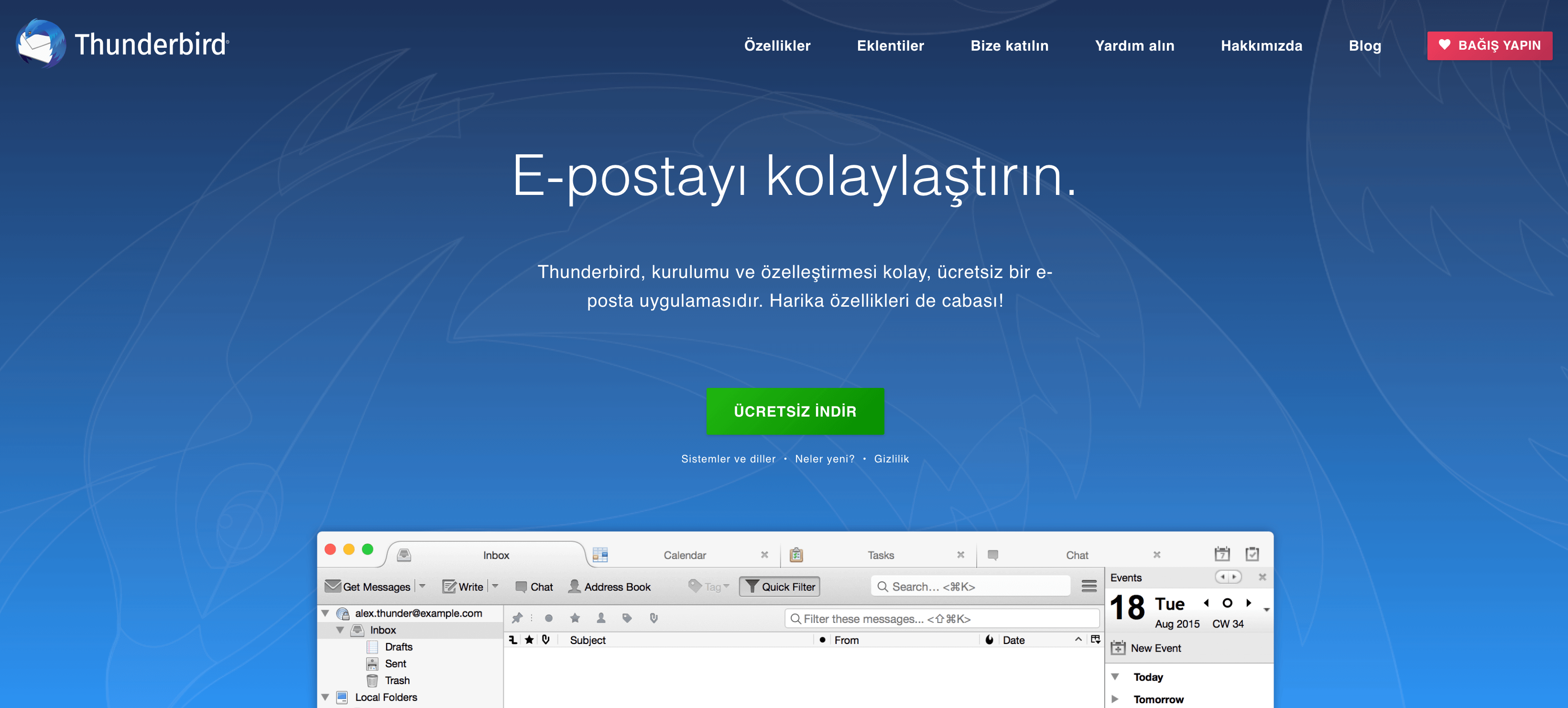Viewport: 1568px width, 708px height.
Task: Click the tasks checkmark icon in tab bar
Action: click(1252, 554)
